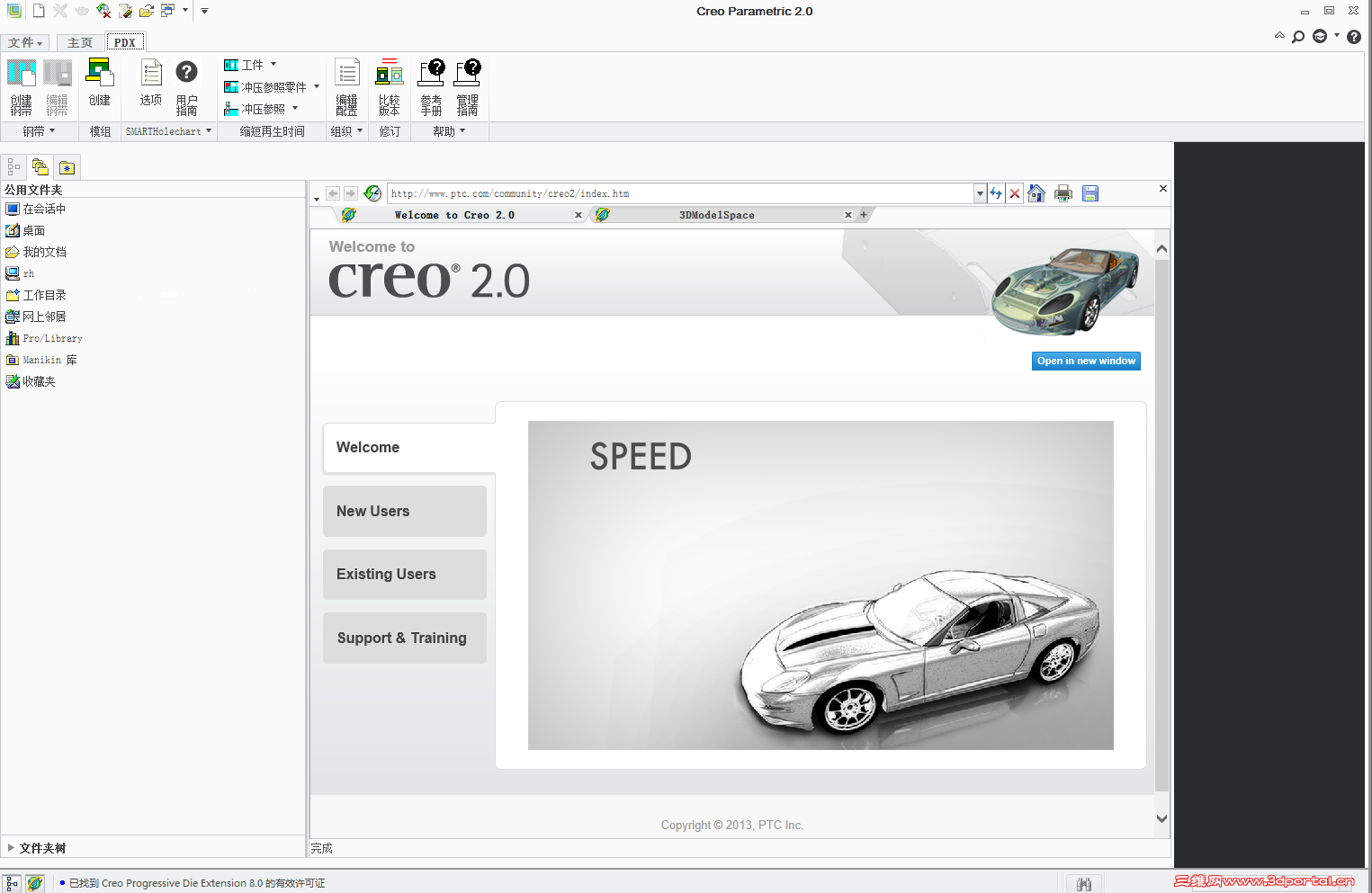The image size is (1372, 893).
Task: Select the Welcome page button
Action: [409, 448]
